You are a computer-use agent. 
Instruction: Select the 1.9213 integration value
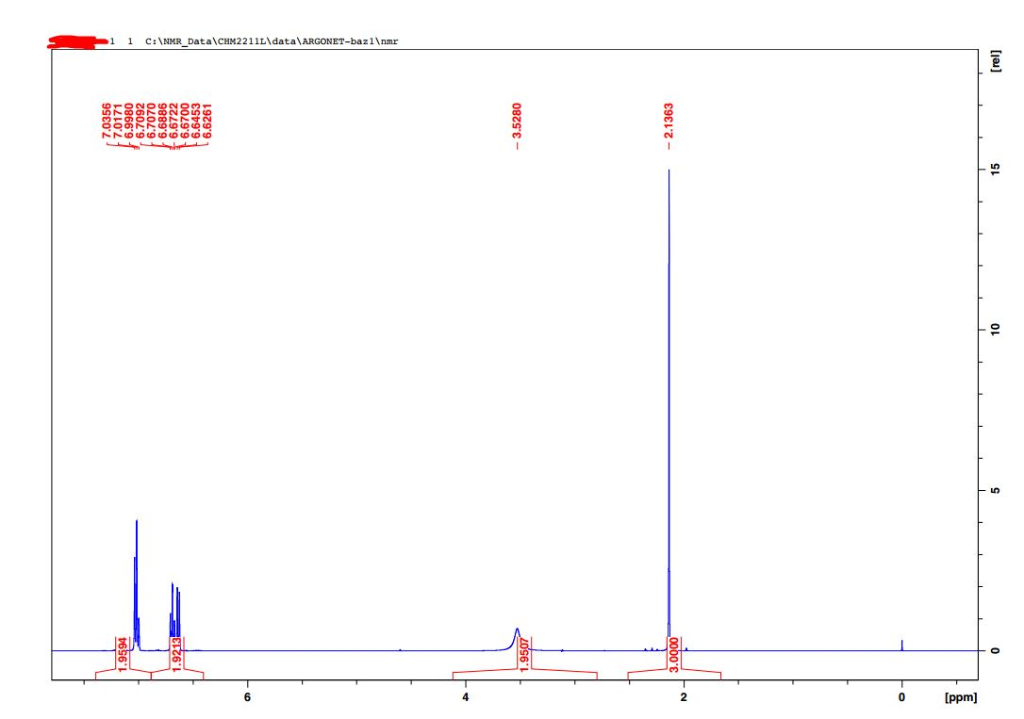(x=176, y=653)
